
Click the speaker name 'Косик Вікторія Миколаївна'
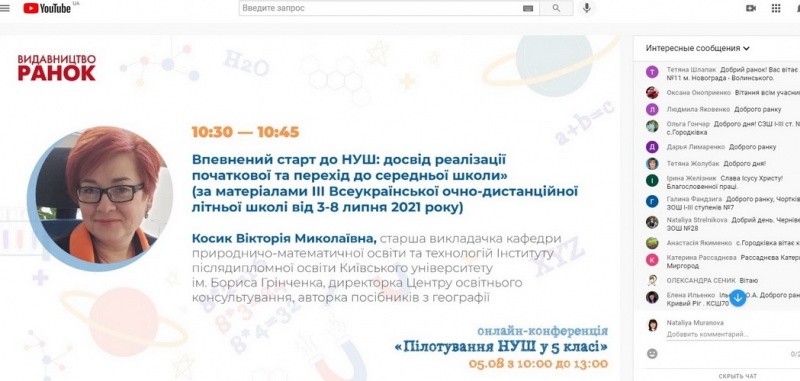(284, 238)
